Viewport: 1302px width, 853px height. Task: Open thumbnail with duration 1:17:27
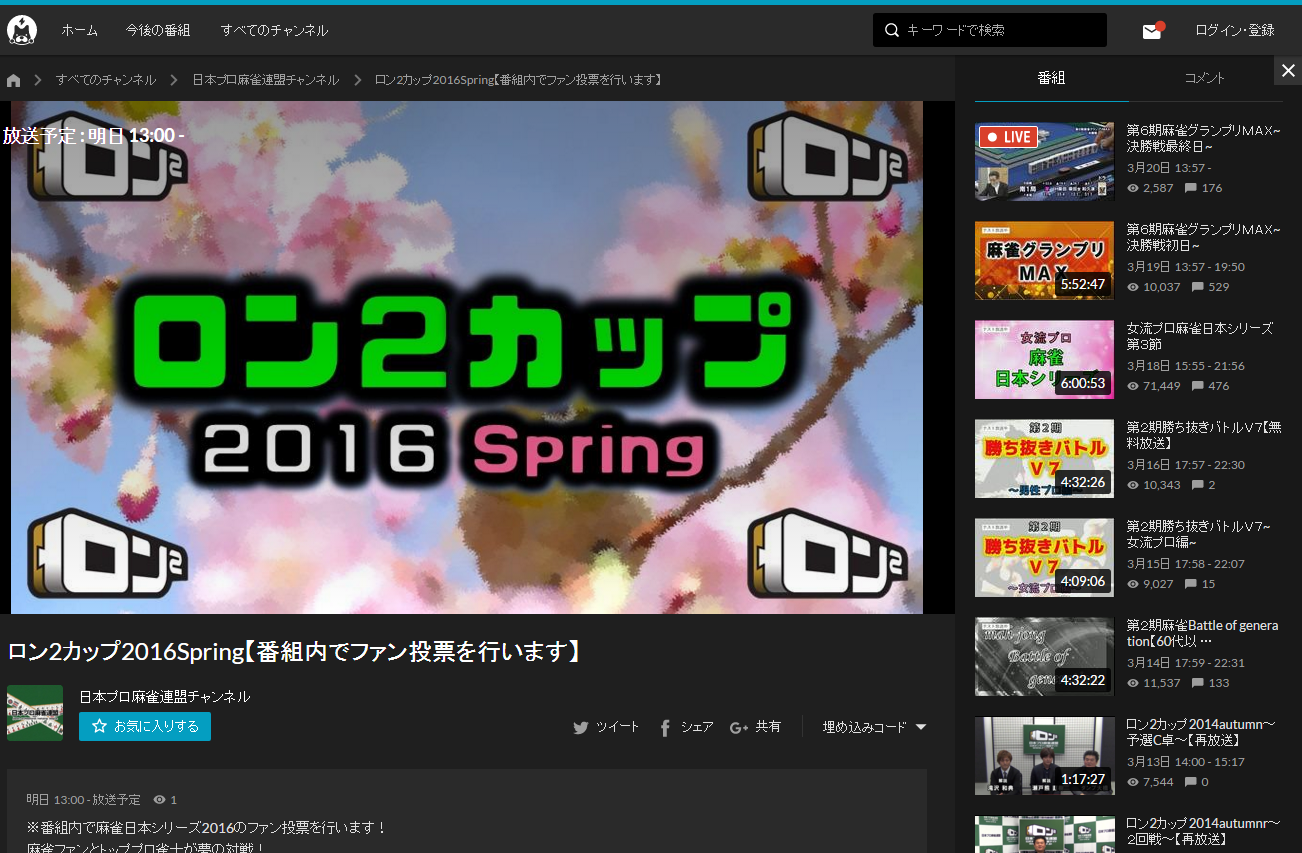[1044, 755]
